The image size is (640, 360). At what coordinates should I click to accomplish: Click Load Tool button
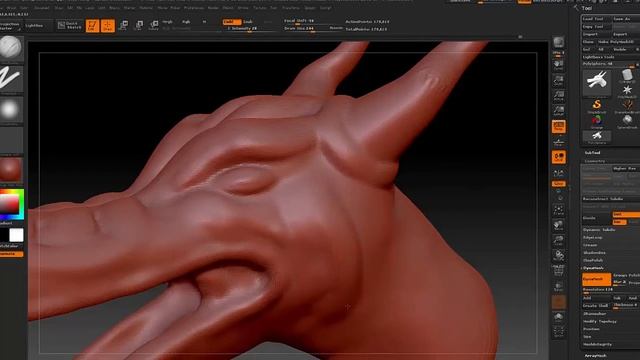pyautogui.click(x=597, y=19)
